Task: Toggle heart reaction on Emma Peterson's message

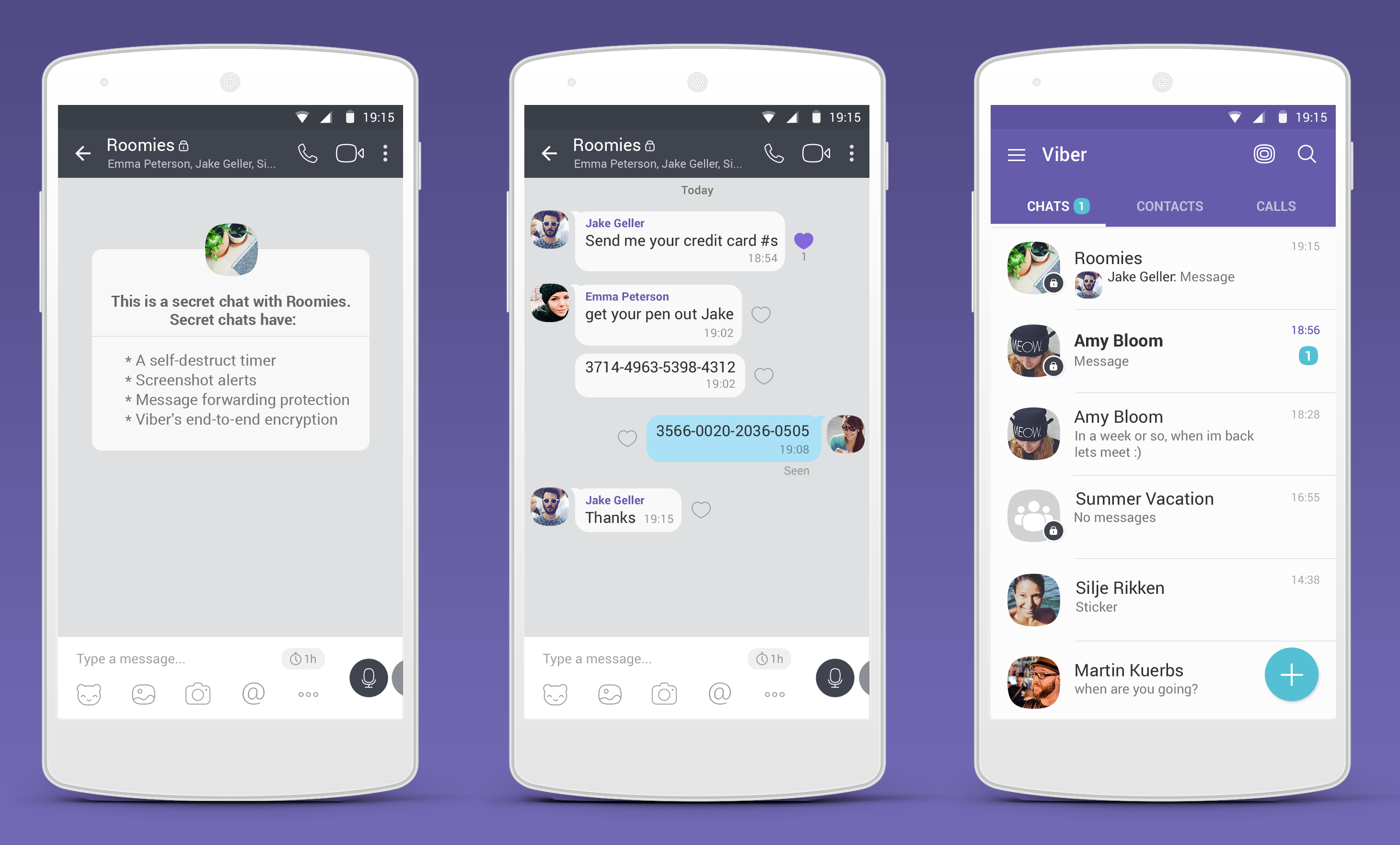Action: pyautogui.click(x=761, y=314)
